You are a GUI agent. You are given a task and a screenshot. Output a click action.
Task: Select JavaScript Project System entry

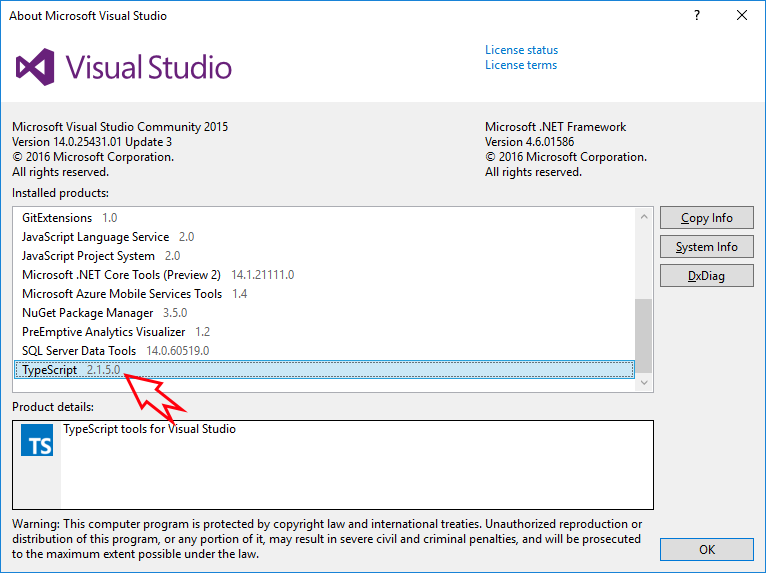pos(88,256)
